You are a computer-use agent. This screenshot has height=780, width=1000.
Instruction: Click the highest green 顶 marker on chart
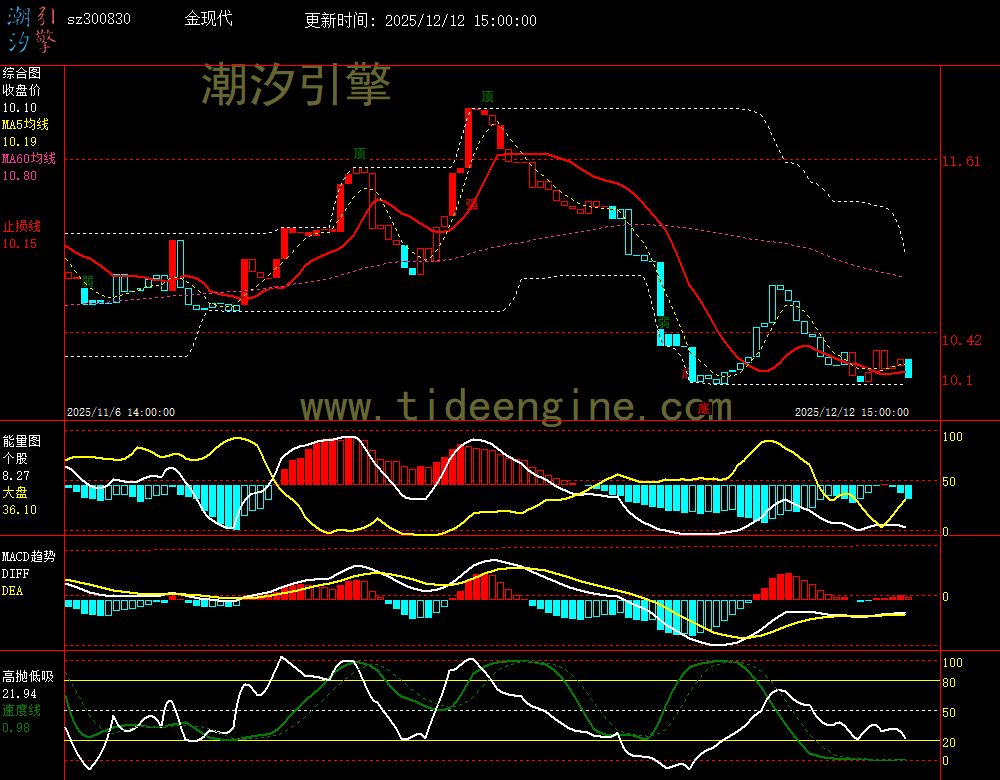pos(487,96)
